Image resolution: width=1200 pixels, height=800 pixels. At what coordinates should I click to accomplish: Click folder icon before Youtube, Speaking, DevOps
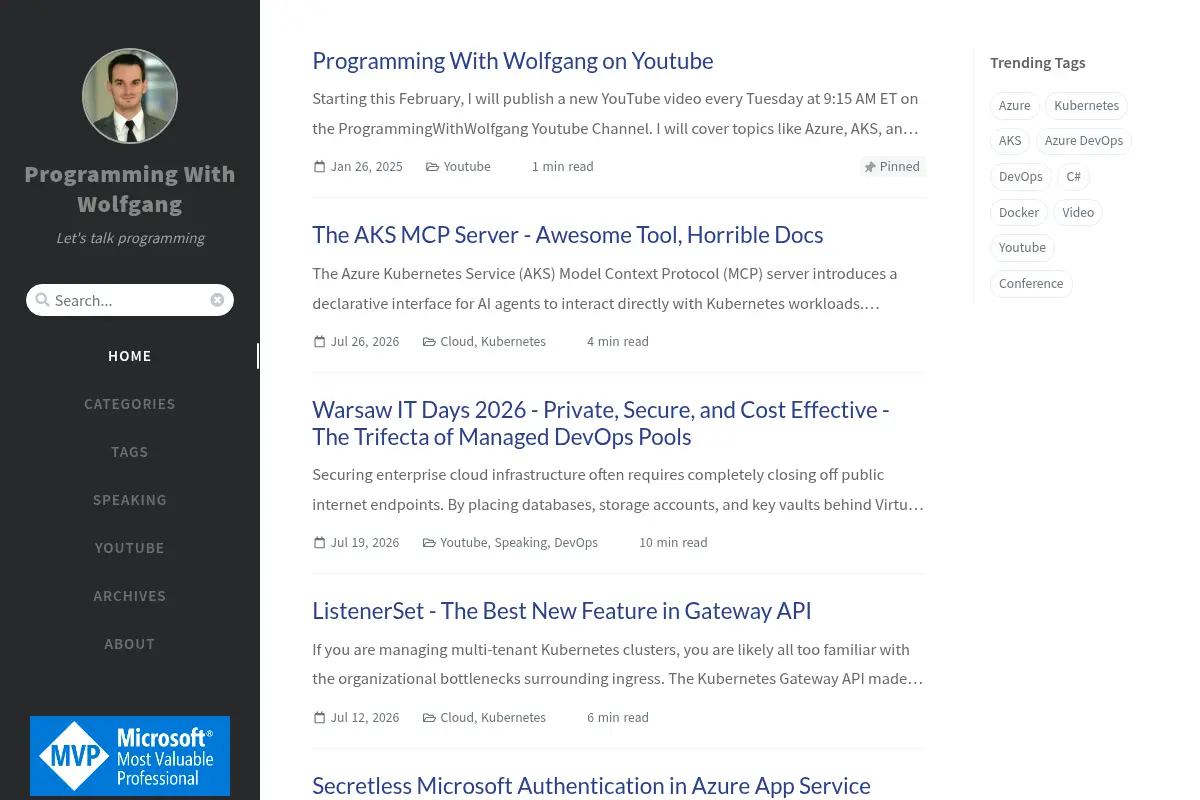429,543
